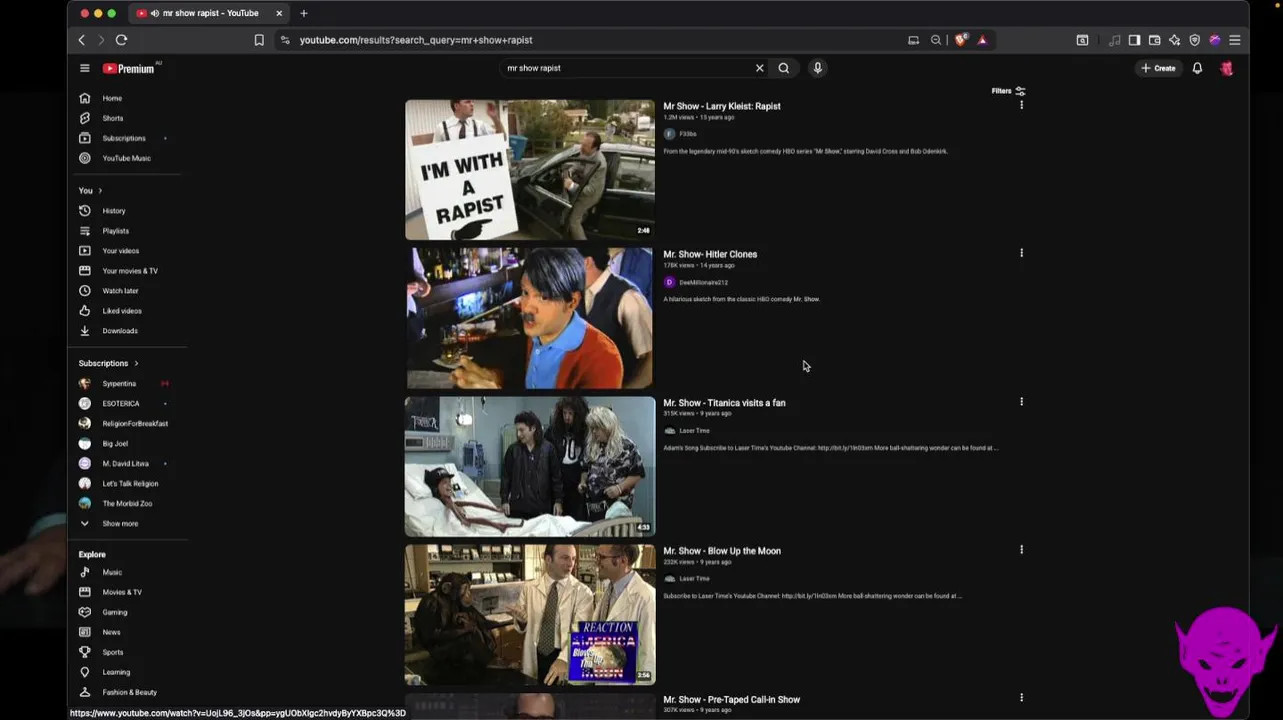Open notifications bell

(1197, 68)
